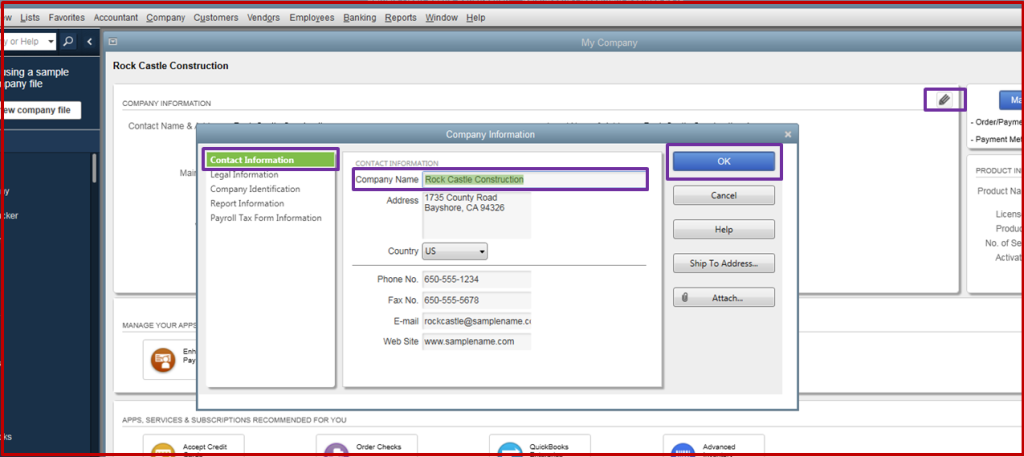
Task: Open the Window menu
Action: point(441,18)
